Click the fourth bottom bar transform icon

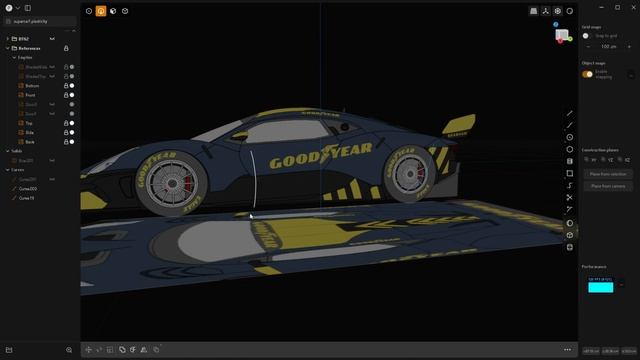tap(122, 349)
